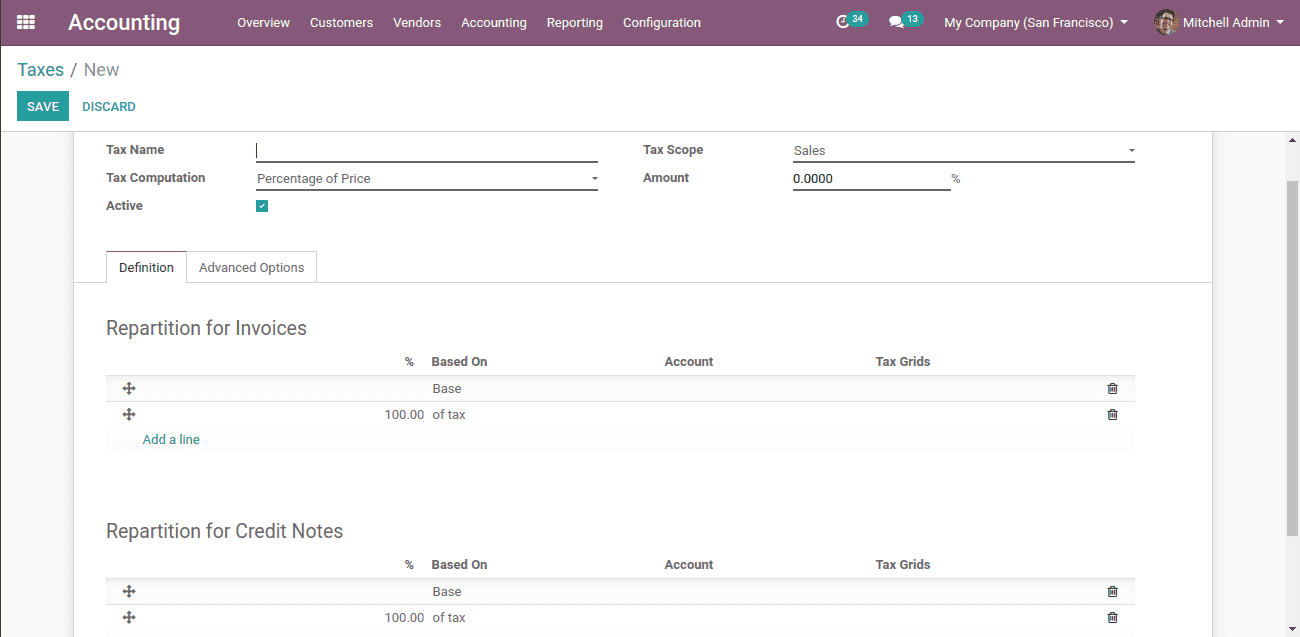Click the credit notes '100.00' percent cell
This screenshot has width=1300, height=637.
(404, 618)
